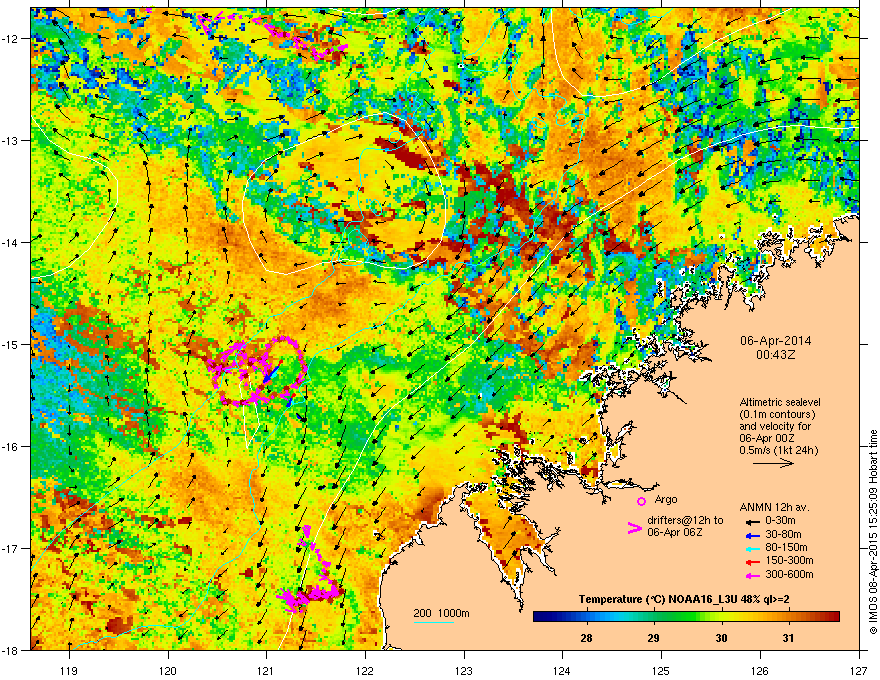Click the cyan bathymetry contour sample line
This screenshot has width=880, height=680.
433,622
